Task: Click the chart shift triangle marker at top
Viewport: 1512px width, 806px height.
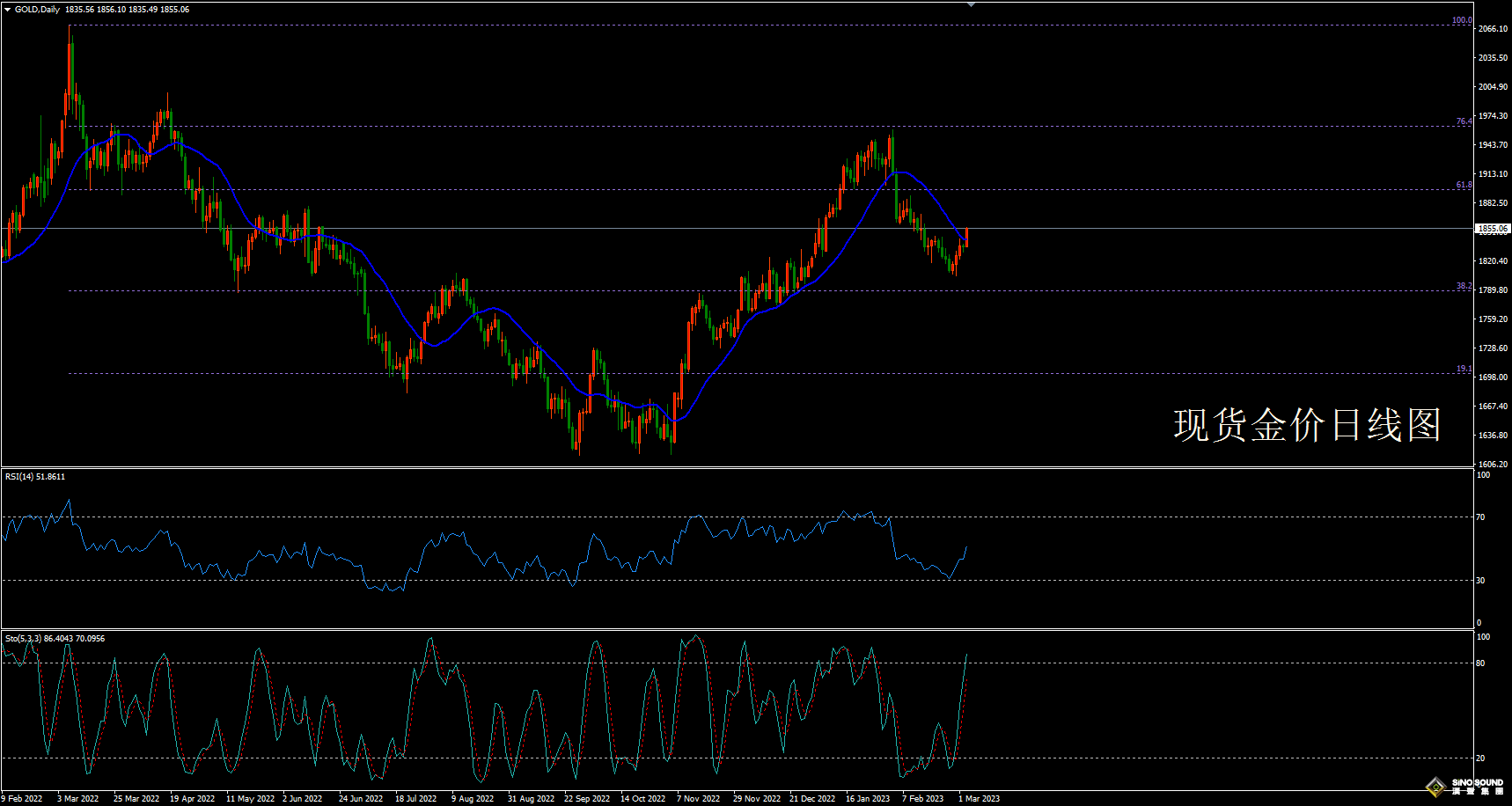Action: [x=971, y=4]
